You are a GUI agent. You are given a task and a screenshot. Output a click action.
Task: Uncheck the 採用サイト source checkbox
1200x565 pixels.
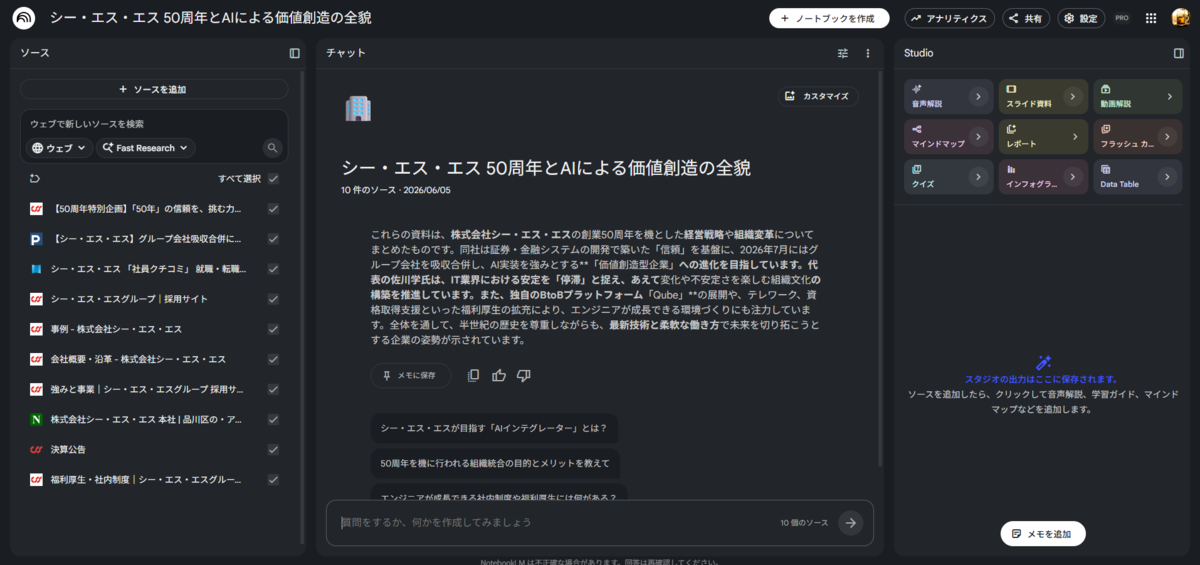(x=273, y=299)
